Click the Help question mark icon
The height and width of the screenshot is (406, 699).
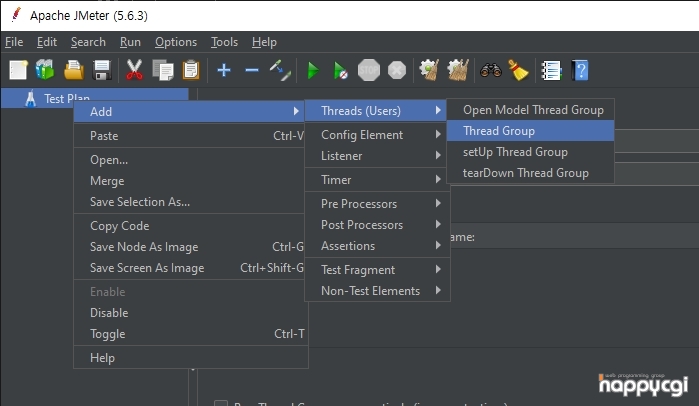(580, 70)
